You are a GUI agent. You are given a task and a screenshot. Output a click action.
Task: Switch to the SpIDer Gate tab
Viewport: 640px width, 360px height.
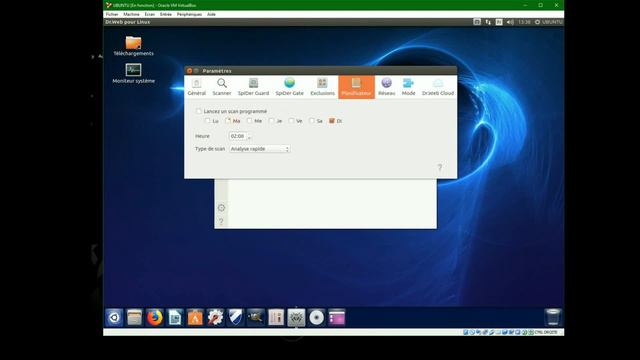point(289,87)
